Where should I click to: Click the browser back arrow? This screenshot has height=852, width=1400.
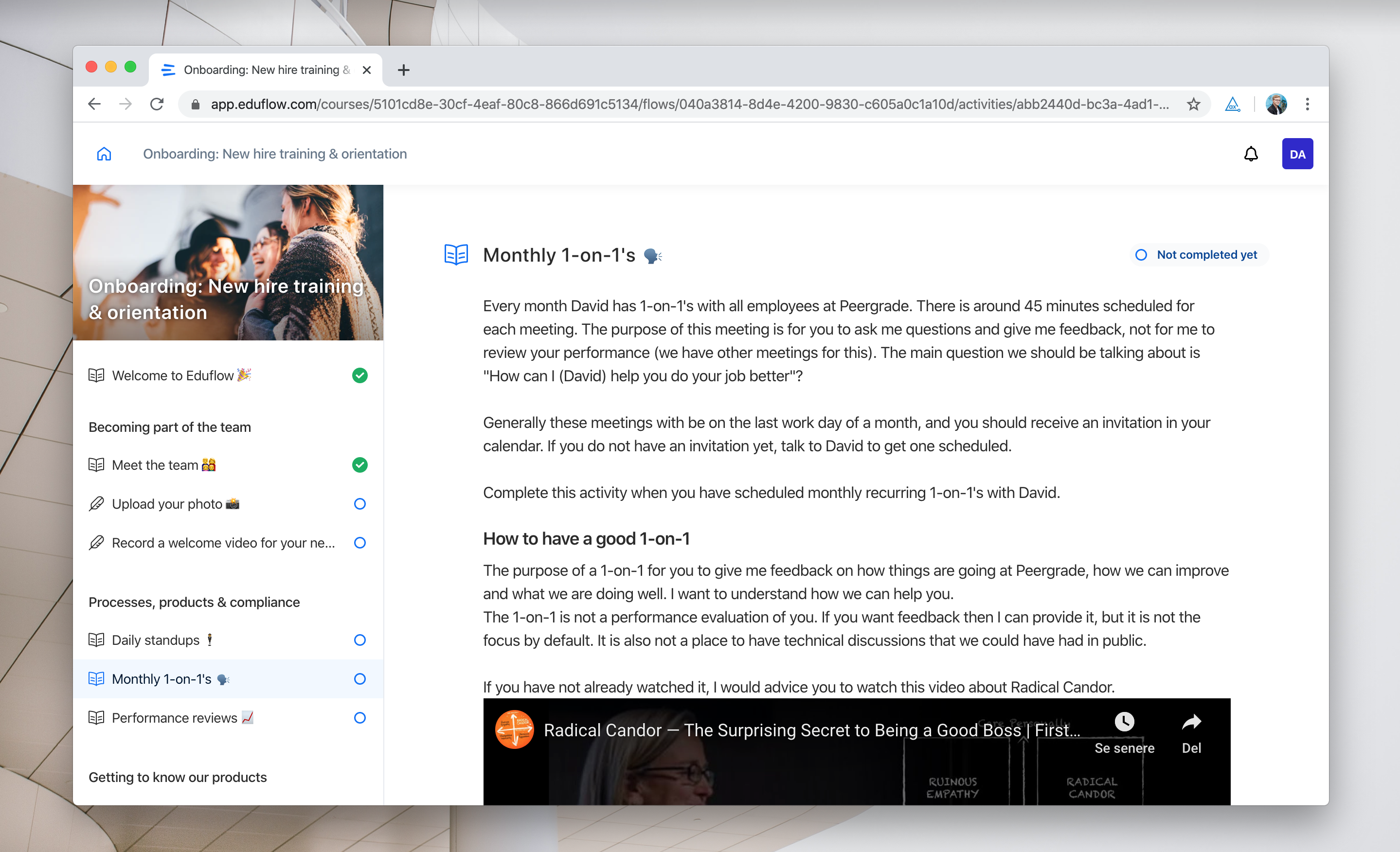pyautogui.click(x=94, y=104)
